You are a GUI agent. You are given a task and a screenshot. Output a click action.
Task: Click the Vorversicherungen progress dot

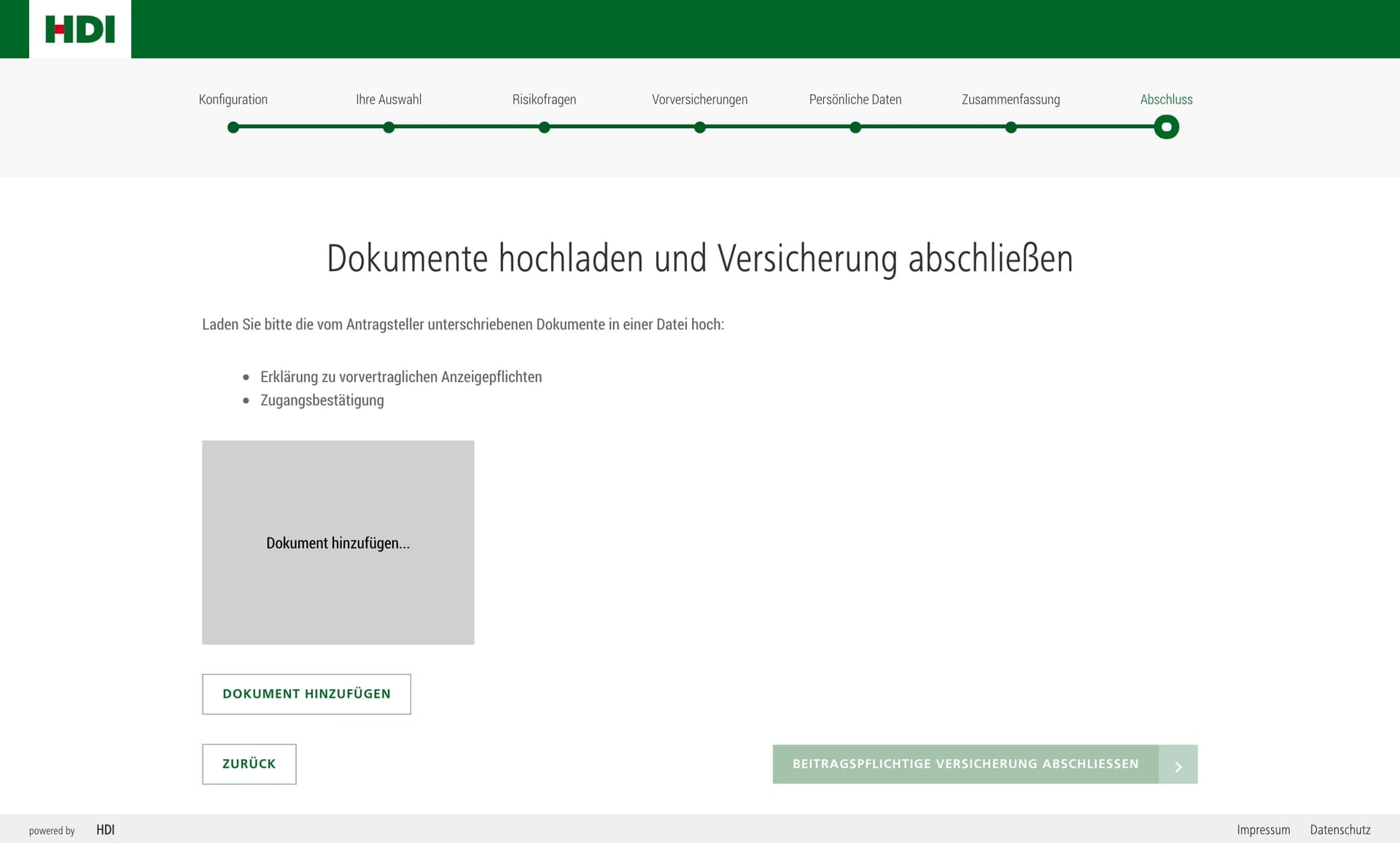point(700,128)
